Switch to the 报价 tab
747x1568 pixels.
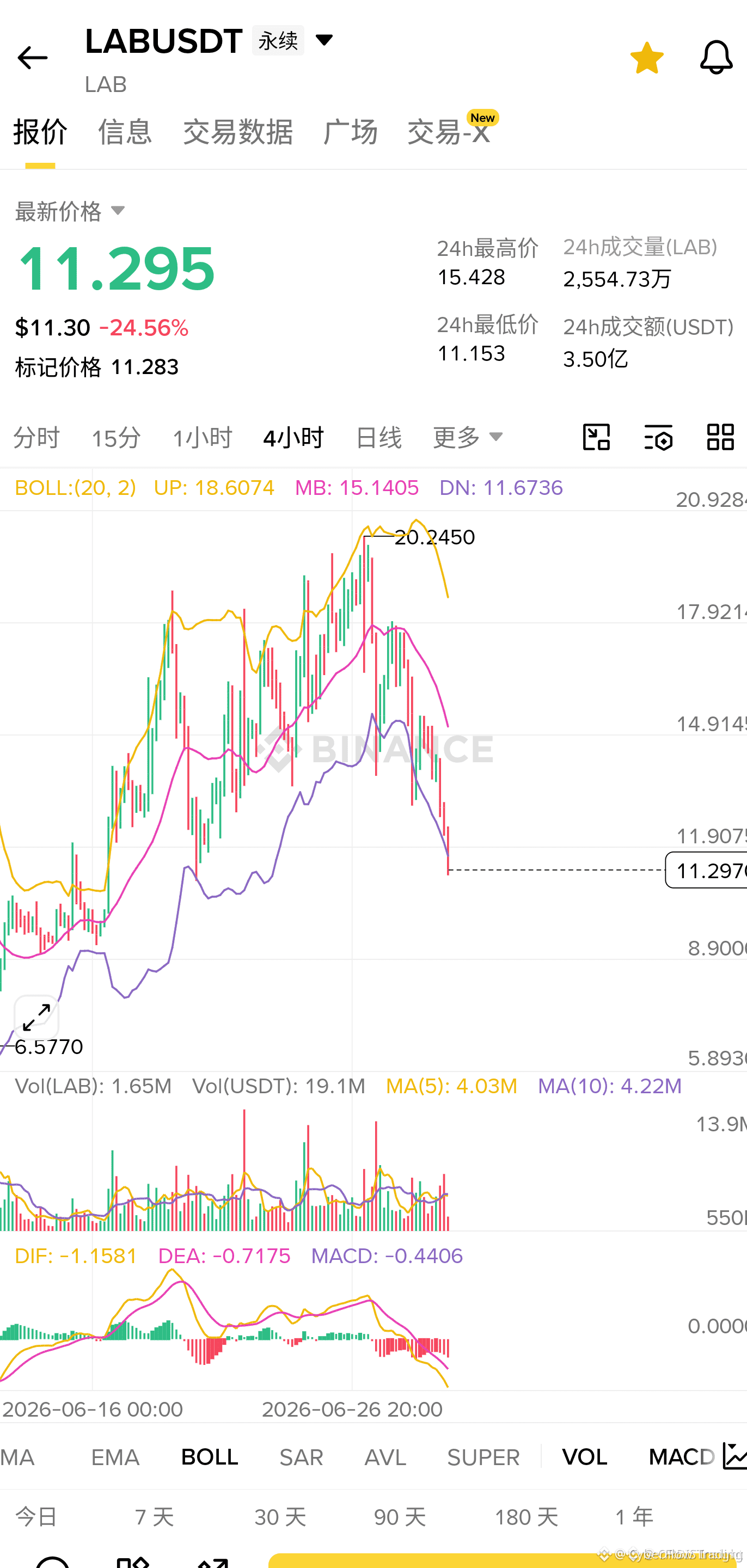pyautogui.click(x=40, y=132)
